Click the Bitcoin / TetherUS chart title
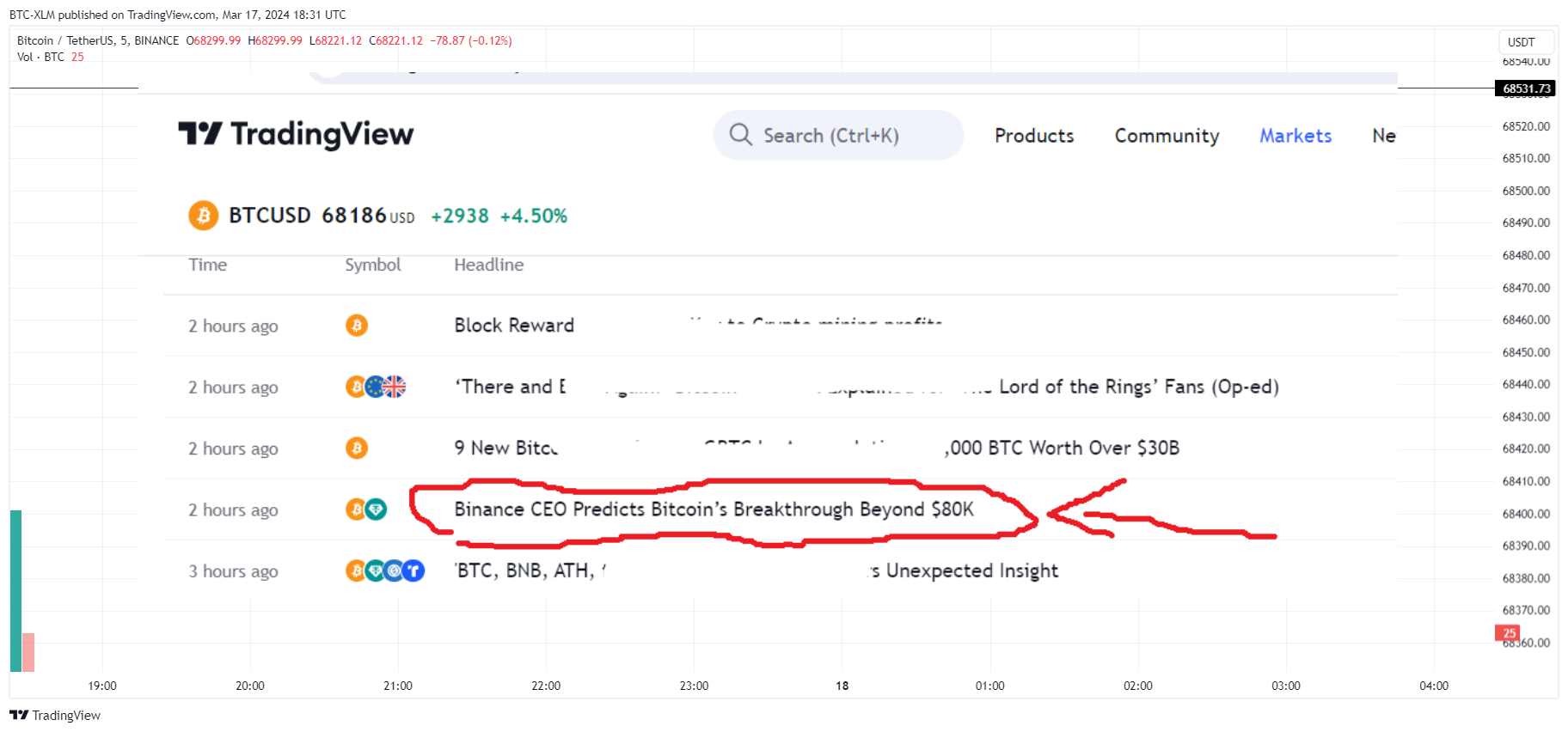 click(98, 40)
